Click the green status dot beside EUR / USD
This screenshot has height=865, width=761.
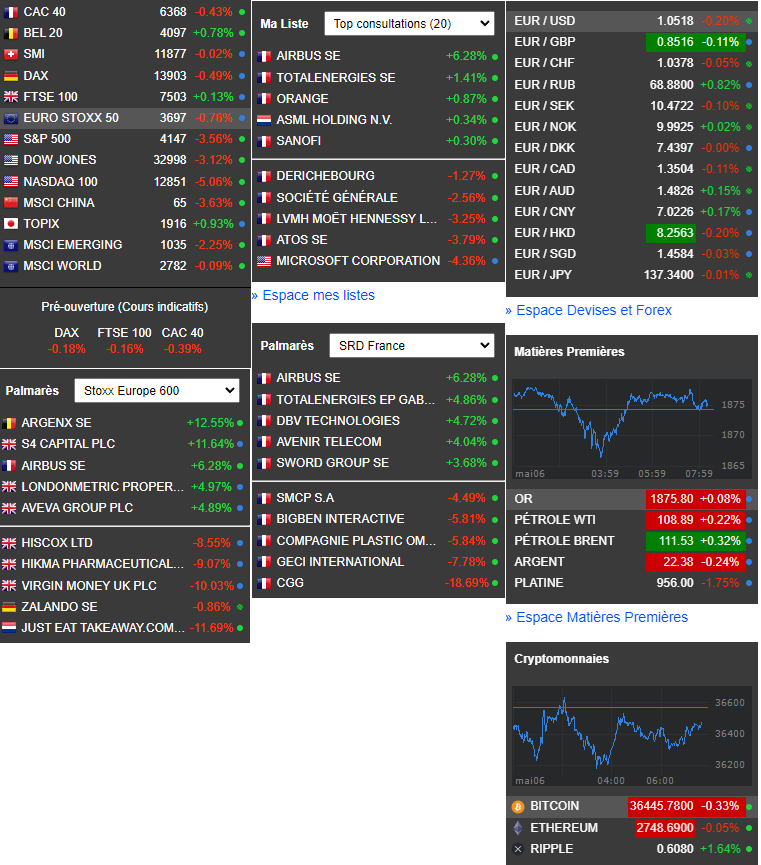[x=749, y=21]
